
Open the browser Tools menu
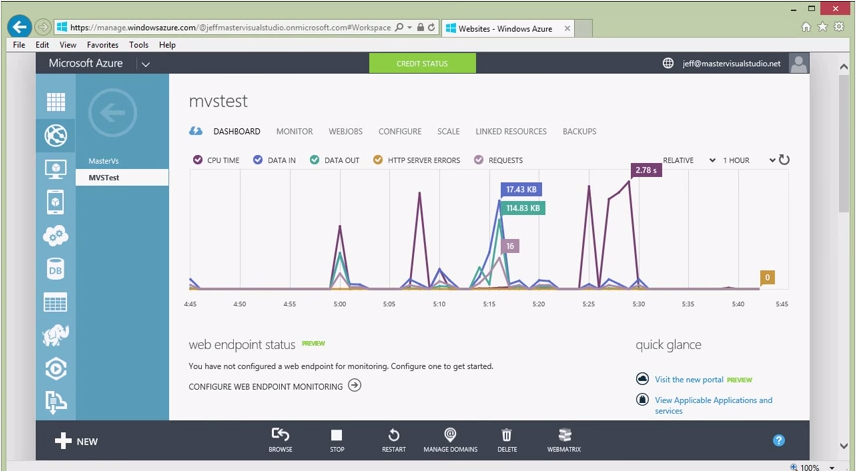coord(139,45)
